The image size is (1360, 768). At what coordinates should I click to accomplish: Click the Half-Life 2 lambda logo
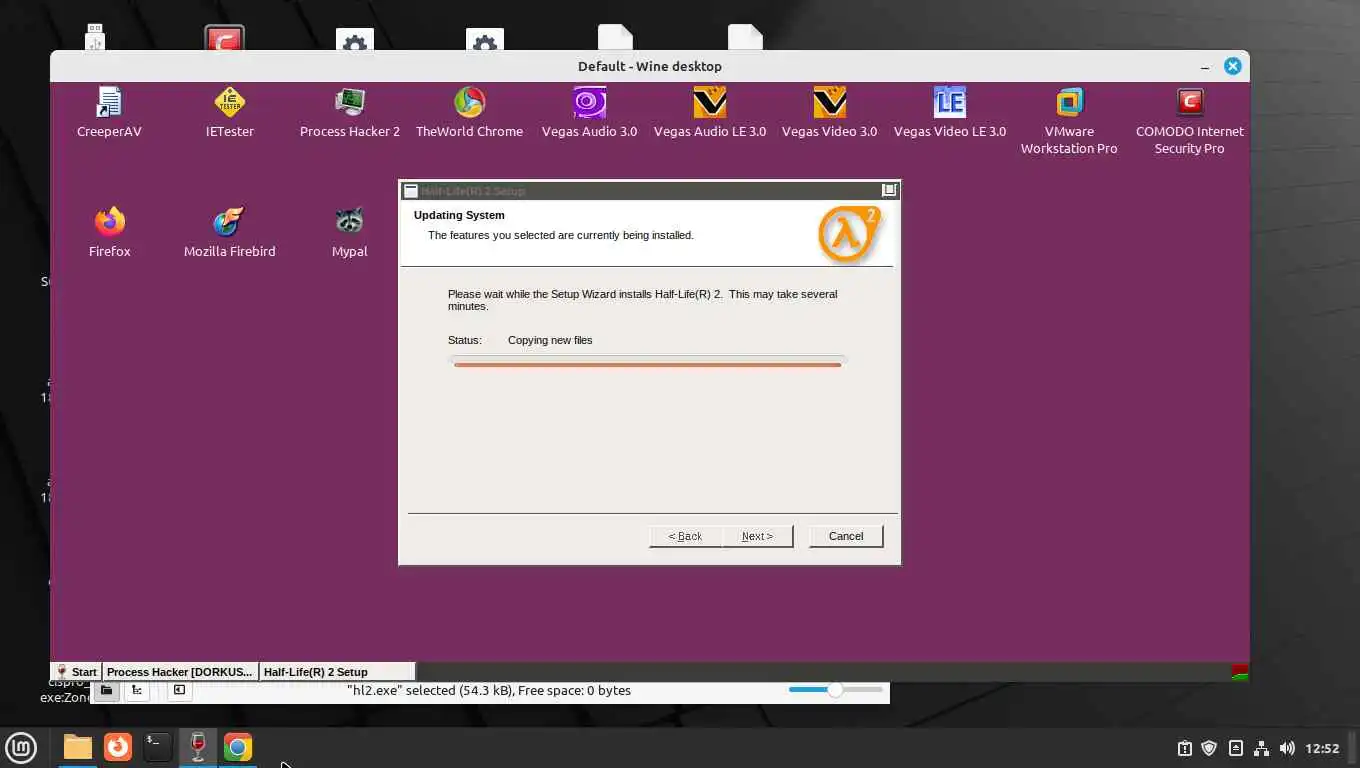pyautogui.click(x=850, y=234)
